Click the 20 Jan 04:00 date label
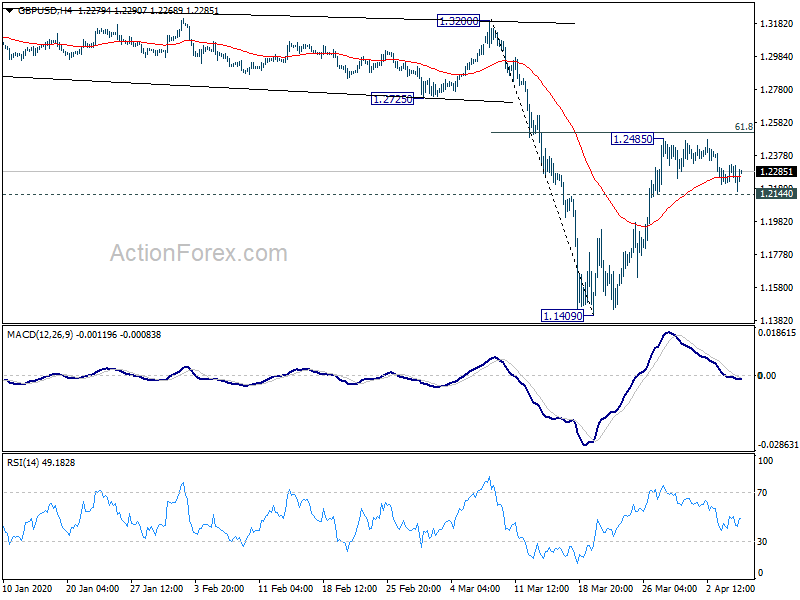The width and height of the screenshot is (800, 600). coord(92,588)
